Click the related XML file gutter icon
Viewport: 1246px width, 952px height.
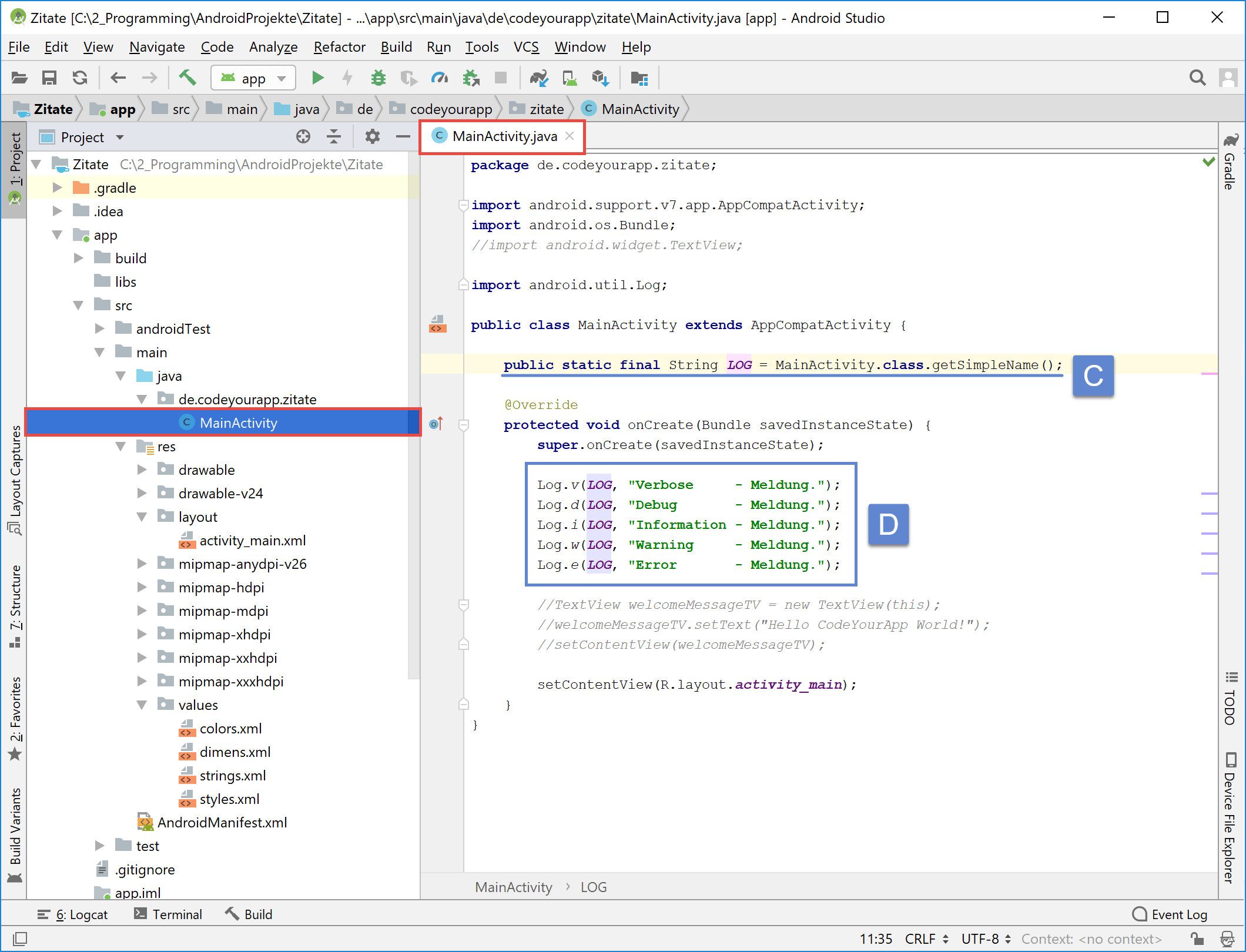[x=437, y=324]
